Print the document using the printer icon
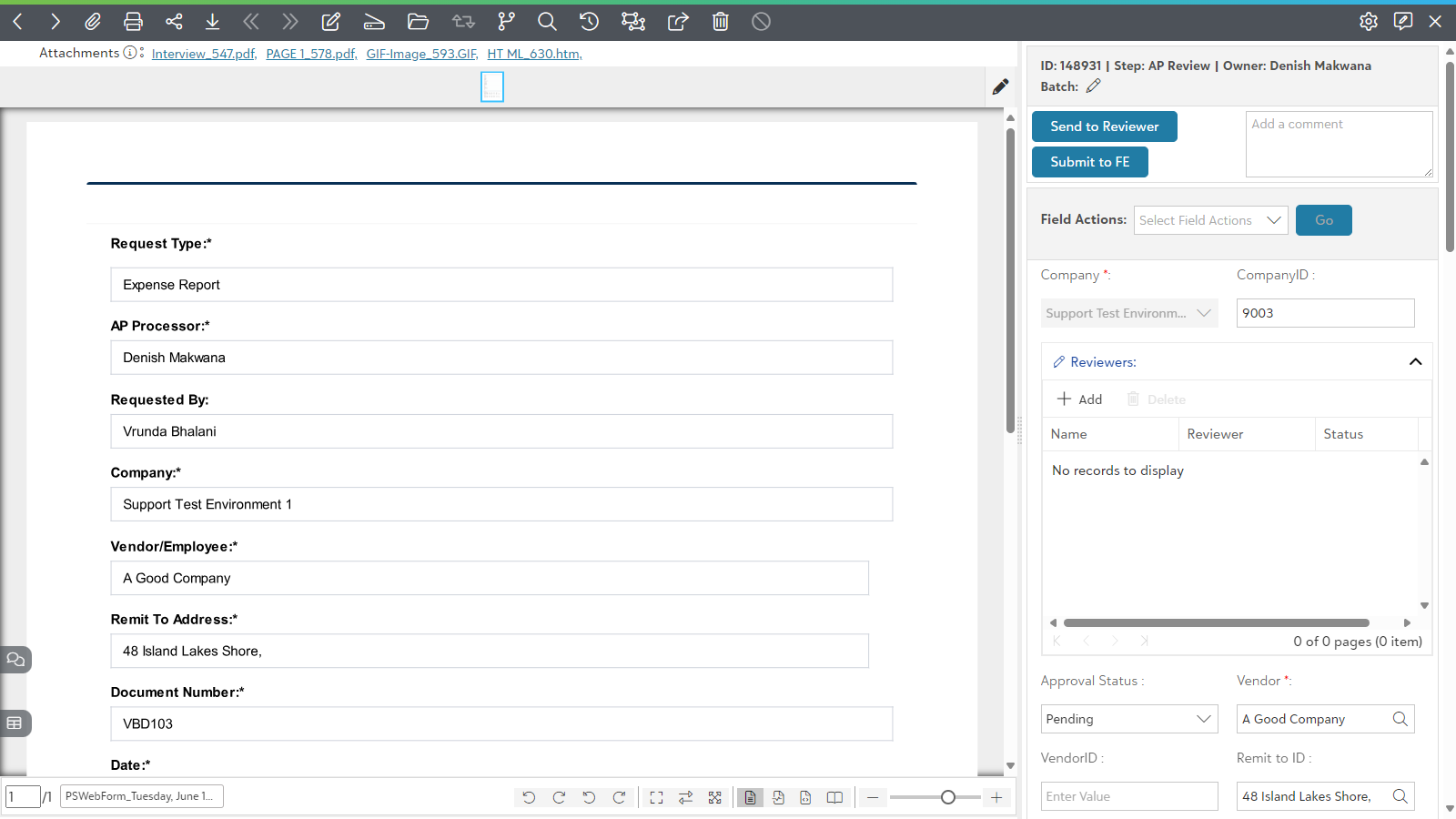The image size is (1456, 819). (133, 21)
